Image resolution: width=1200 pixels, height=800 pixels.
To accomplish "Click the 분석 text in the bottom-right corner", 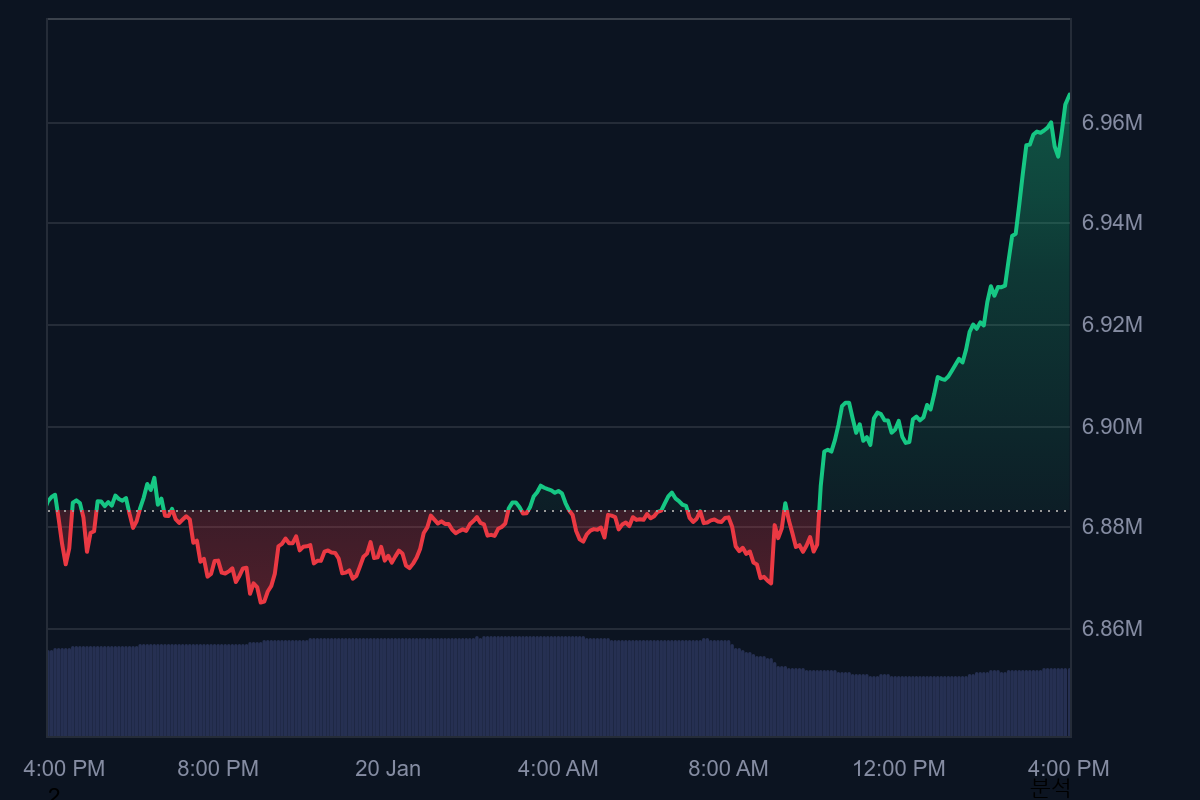I will pyautogui.click(x=1050, y=789).
